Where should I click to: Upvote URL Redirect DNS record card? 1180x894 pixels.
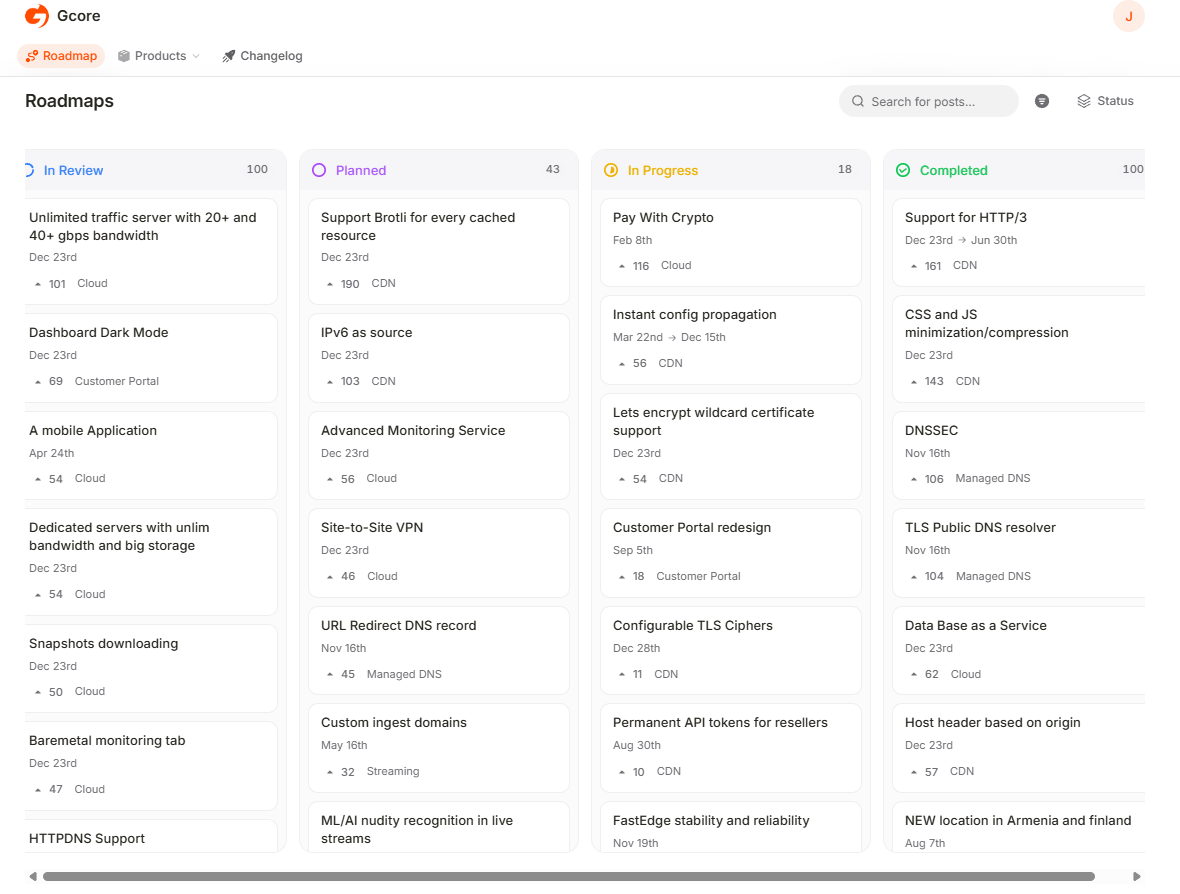coord(340,674)
